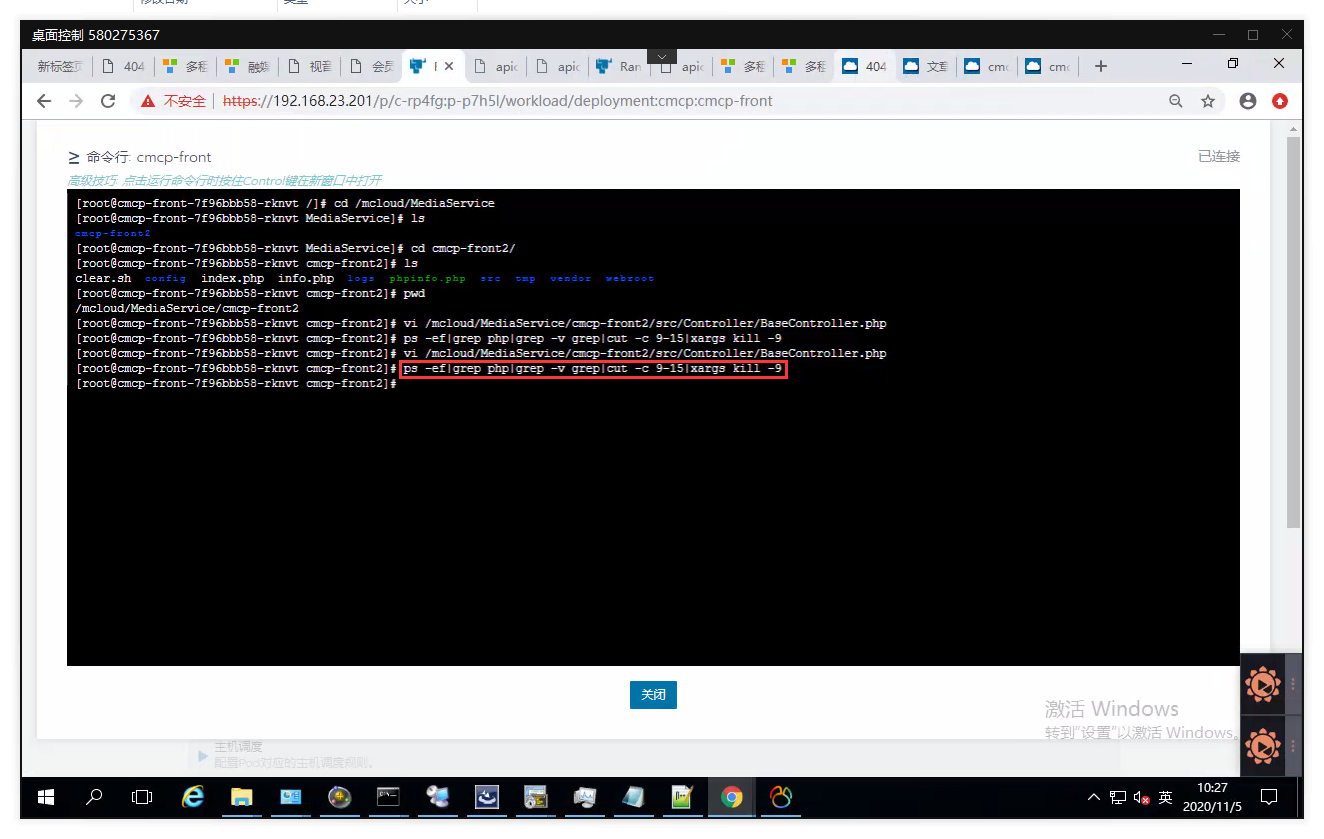Open File Explorer from the taskbar

pyautogui.click(x=241, y=797)
